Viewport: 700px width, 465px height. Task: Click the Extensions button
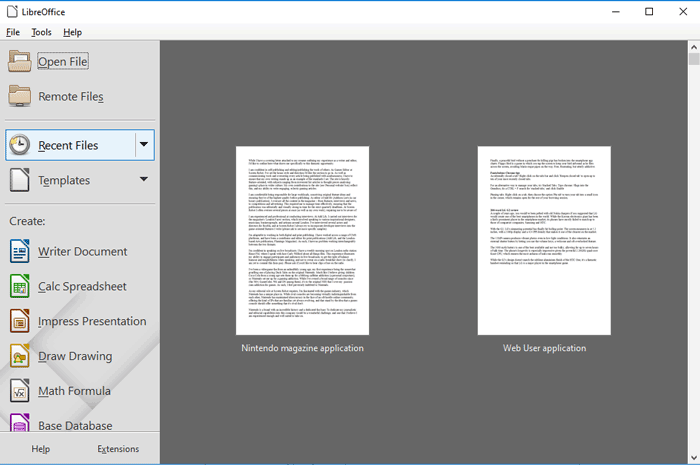(x=118, y=449)
